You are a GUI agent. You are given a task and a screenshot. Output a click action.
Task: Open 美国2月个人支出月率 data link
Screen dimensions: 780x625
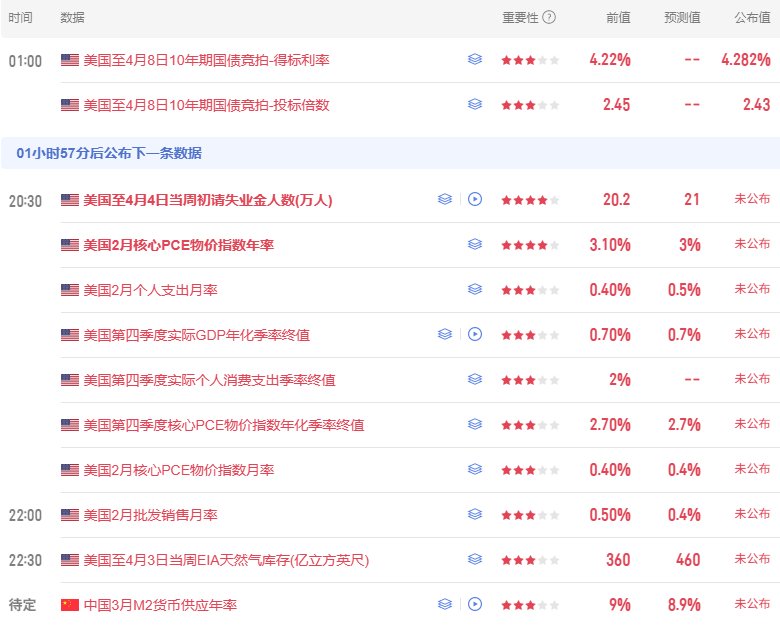click(150, 290)
